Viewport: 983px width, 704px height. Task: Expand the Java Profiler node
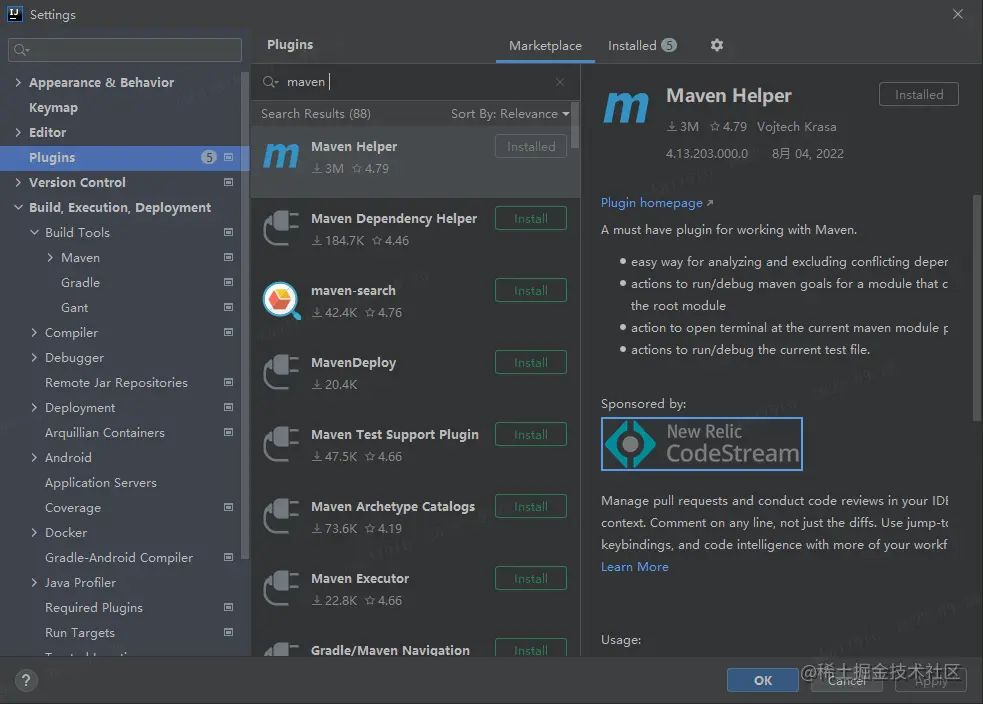[x=34, y=582]
